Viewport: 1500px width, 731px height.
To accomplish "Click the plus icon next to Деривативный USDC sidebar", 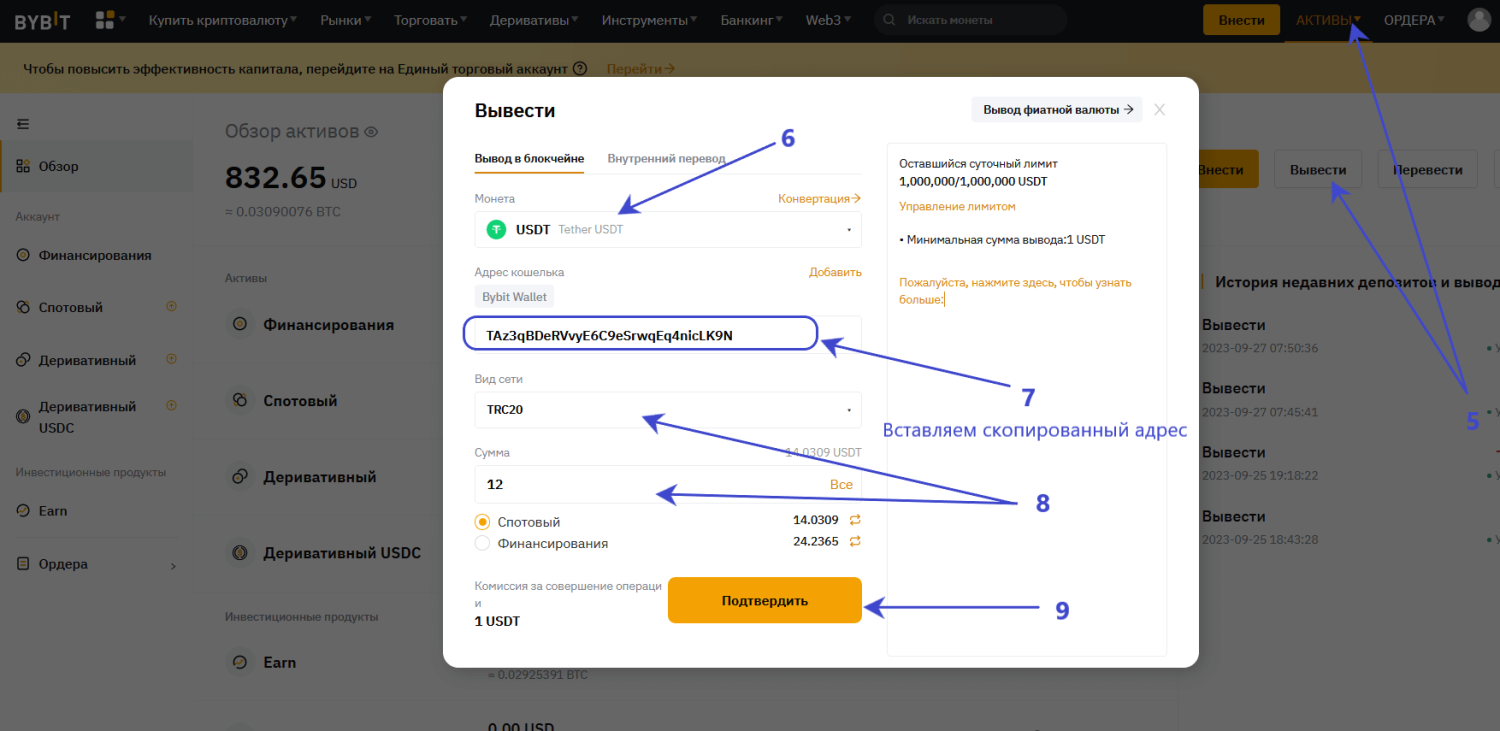I will 171,405.
